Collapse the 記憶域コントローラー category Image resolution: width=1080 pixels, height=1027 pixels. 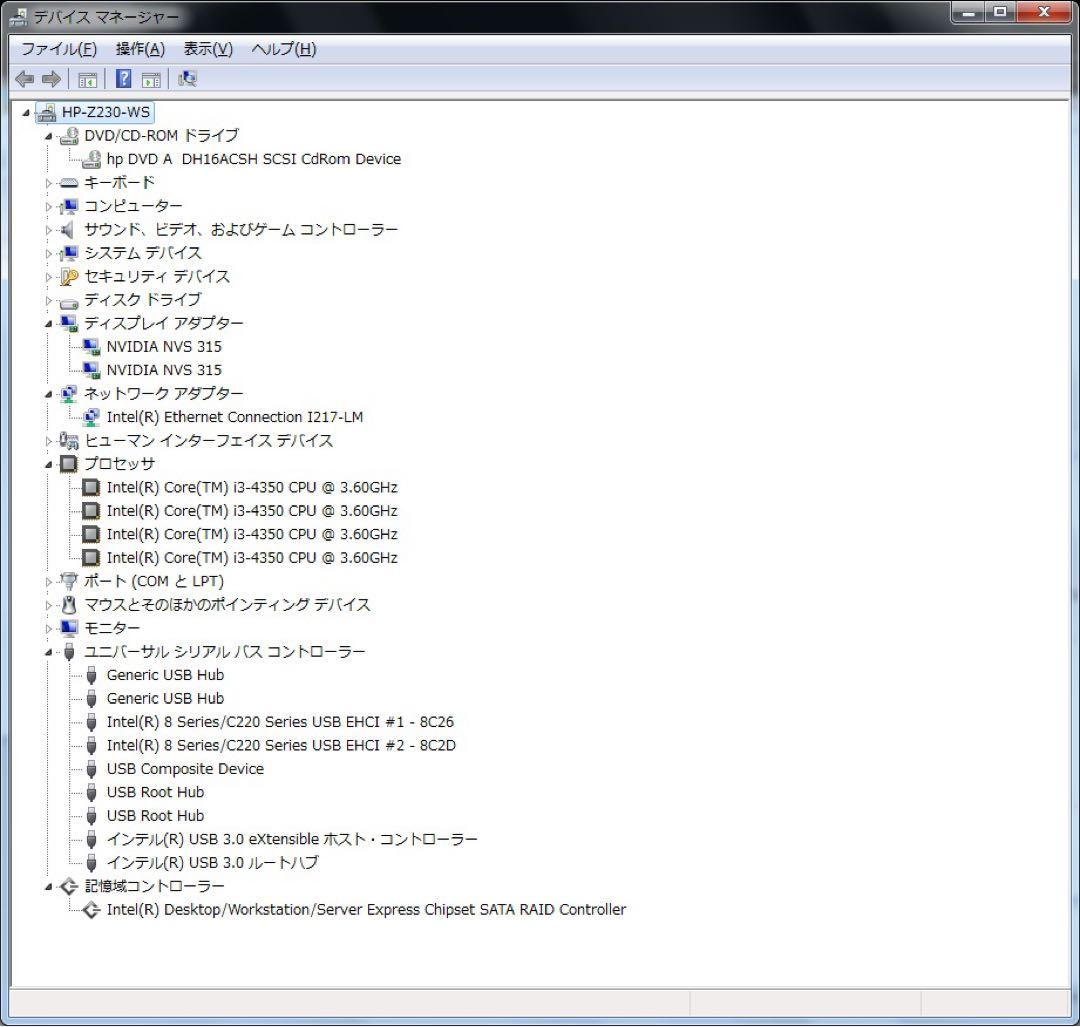pyautogui.click(x=49, y=886)
